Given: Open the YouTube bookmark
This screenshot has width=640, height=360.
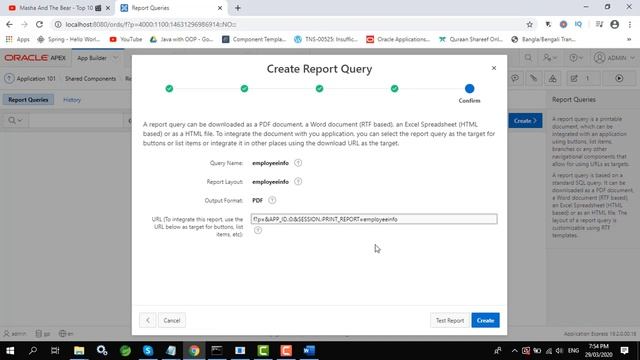Looking at the screenshot, I should pyautogui.click(x=126, y=39).
